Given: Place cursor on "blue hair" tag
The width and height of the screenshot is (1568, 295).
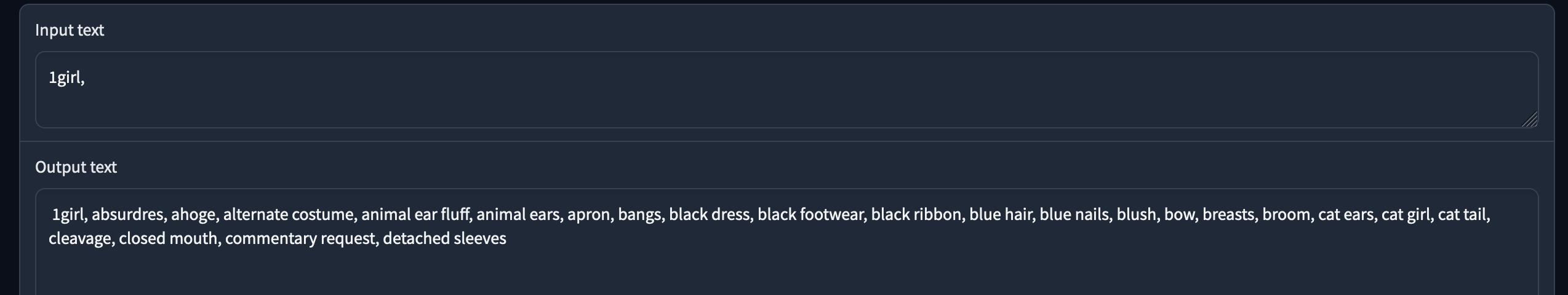Looking at the screenshot, I should click(x=1001, y=214).
